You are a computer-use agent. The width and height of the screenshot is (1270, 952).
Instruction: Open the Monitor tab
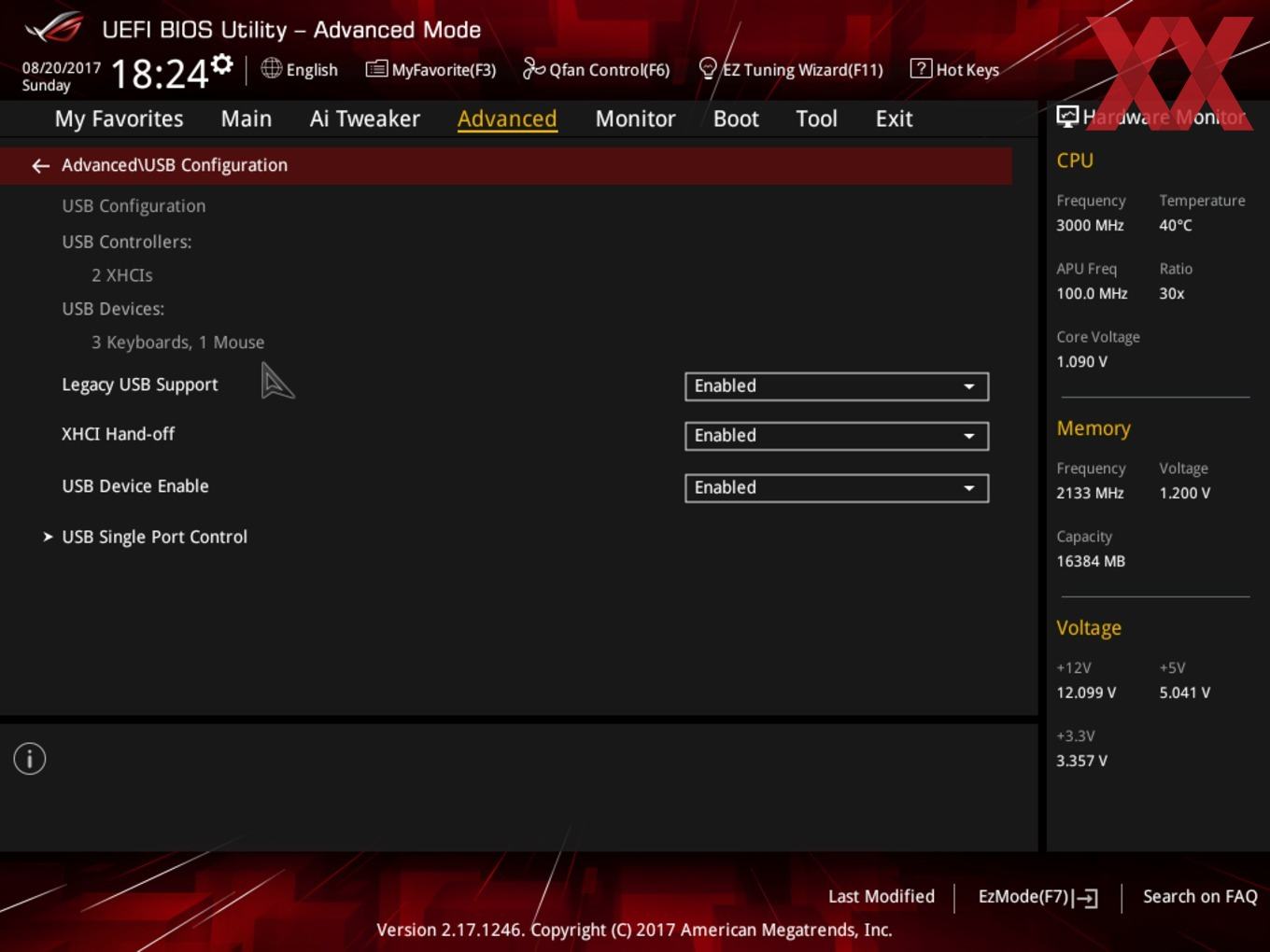pyautogui.click(x=636, y=119)
